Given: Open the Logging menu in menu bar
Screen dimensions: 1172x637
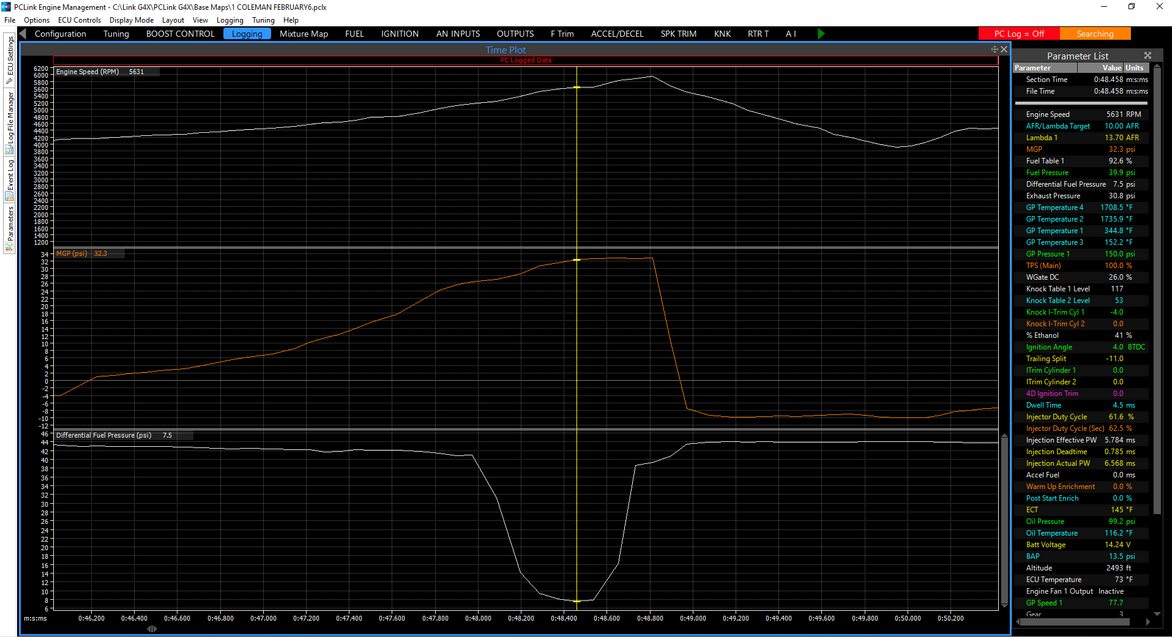Looking at the screenshot, I should pos(229,20).
